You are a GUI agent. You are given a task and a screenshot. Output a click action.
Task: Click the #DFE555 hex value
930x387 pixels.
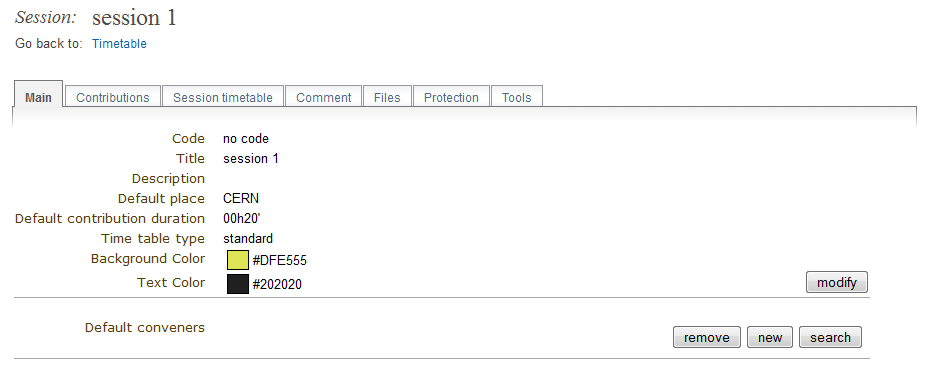click(x=279, y=261)
